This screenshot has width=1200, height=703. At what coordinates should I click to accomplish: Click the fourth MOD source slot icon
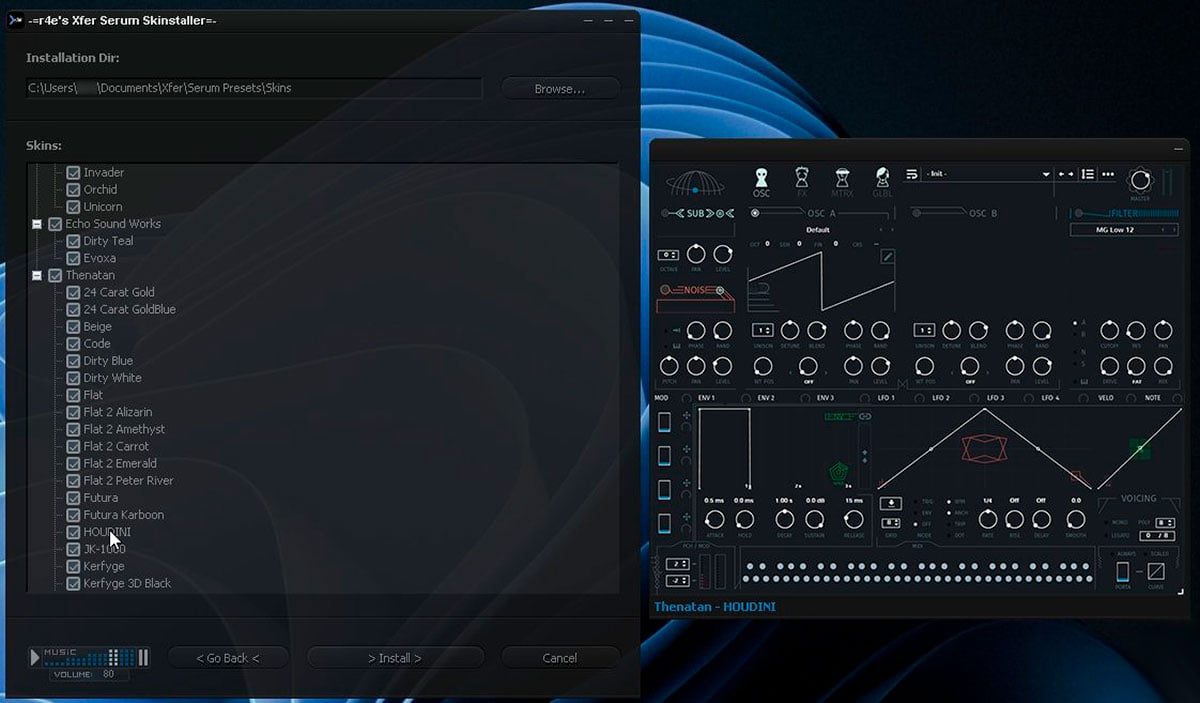coord(664,522)
